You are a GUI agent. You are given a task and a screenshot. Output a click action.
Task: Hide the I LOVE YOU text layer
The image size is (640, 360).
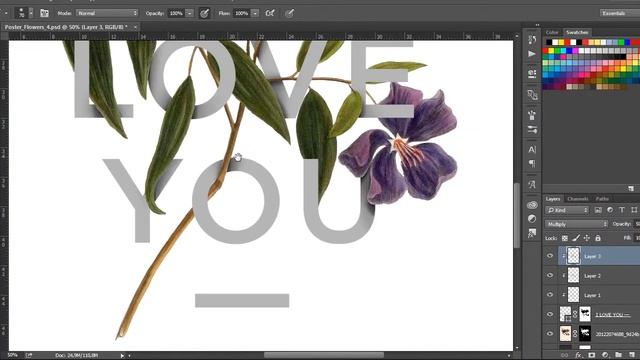(x=550, y=314)
